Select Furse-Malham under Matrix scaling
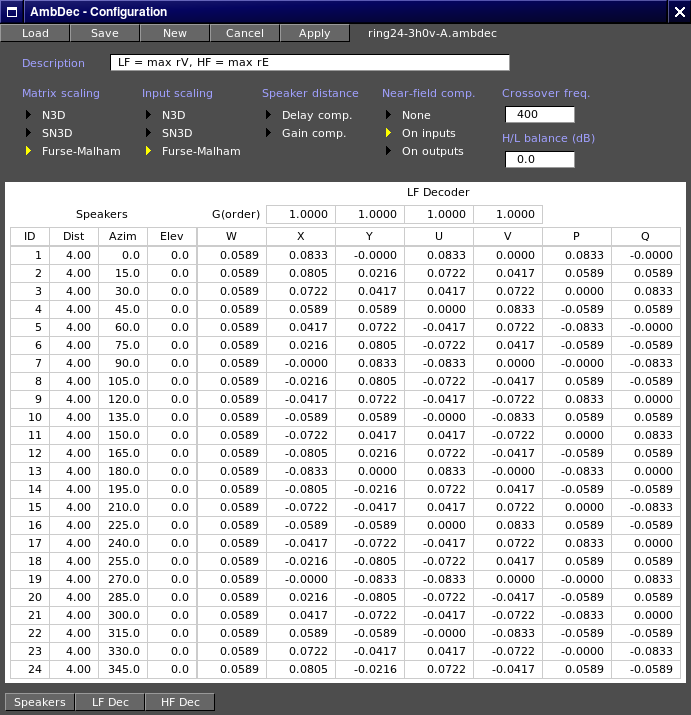 pyautogui.click(x=73, y=151)
